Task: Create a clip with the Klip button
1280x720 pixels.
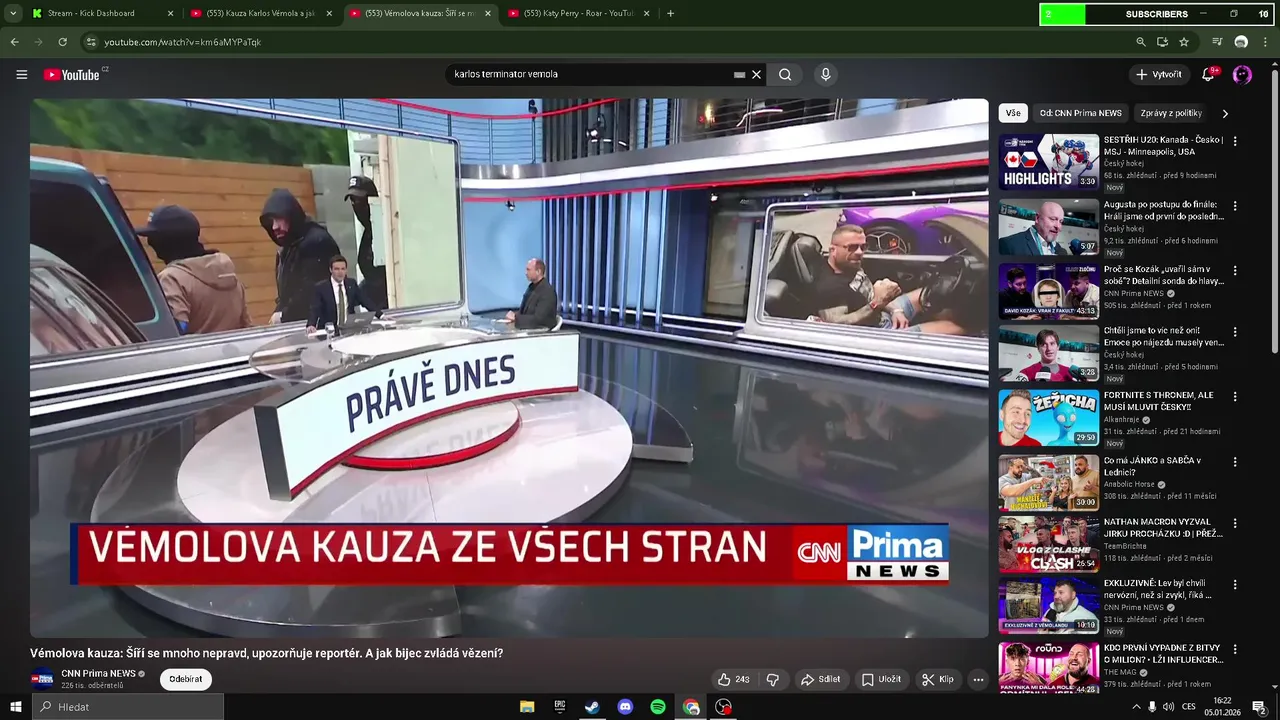Action: click(937, 679)
